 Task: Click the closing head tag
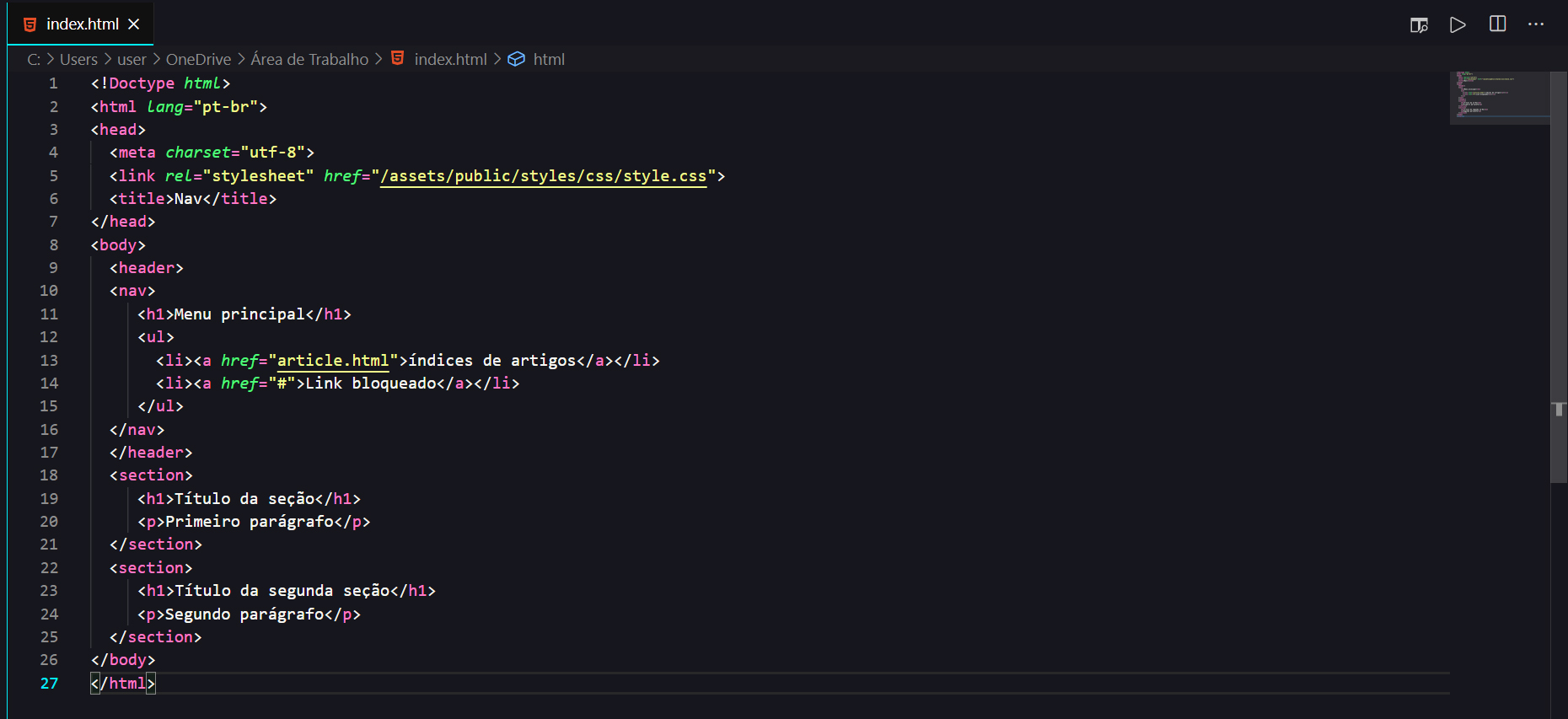123,222
